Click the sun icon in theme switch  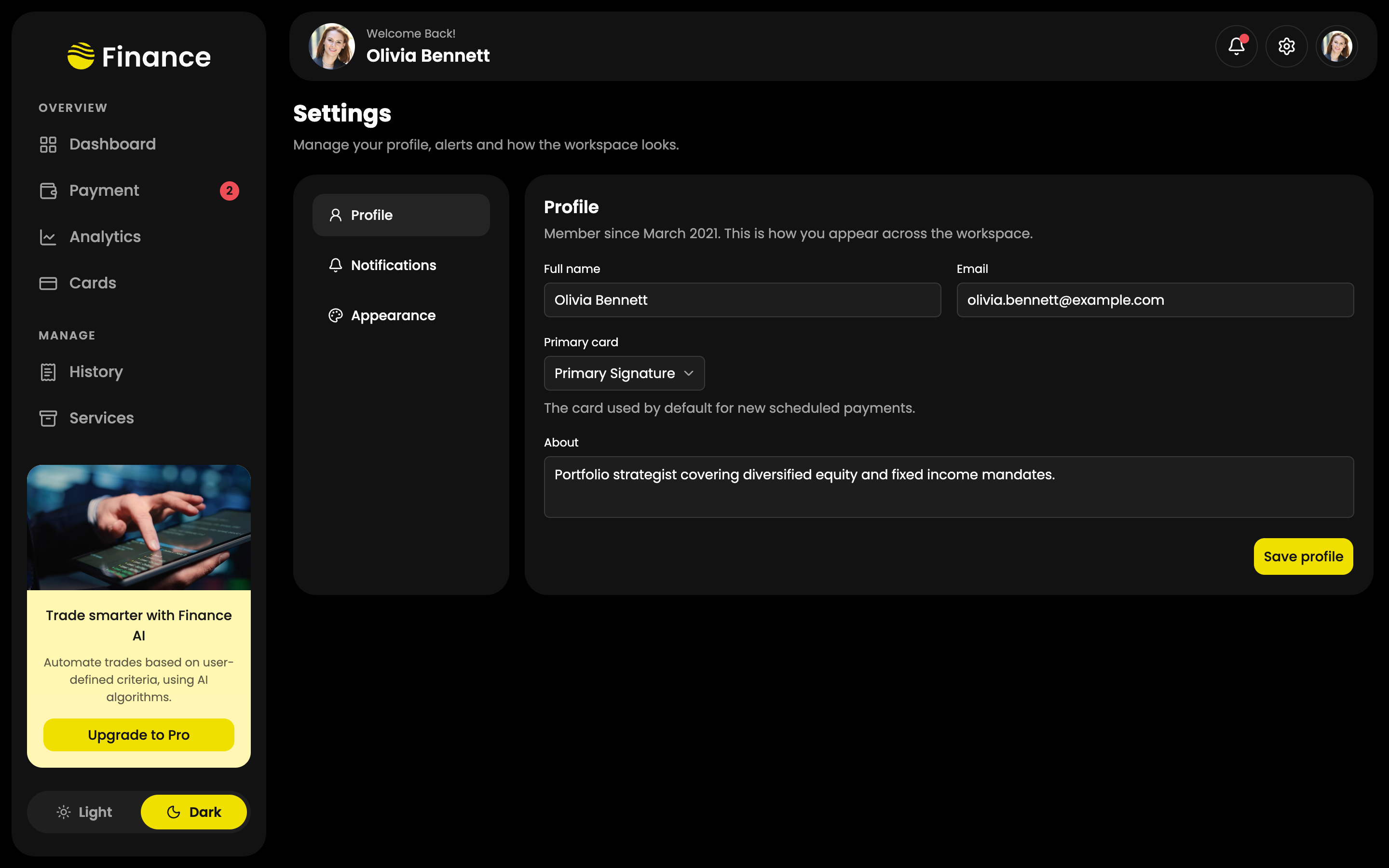point(64,812)
